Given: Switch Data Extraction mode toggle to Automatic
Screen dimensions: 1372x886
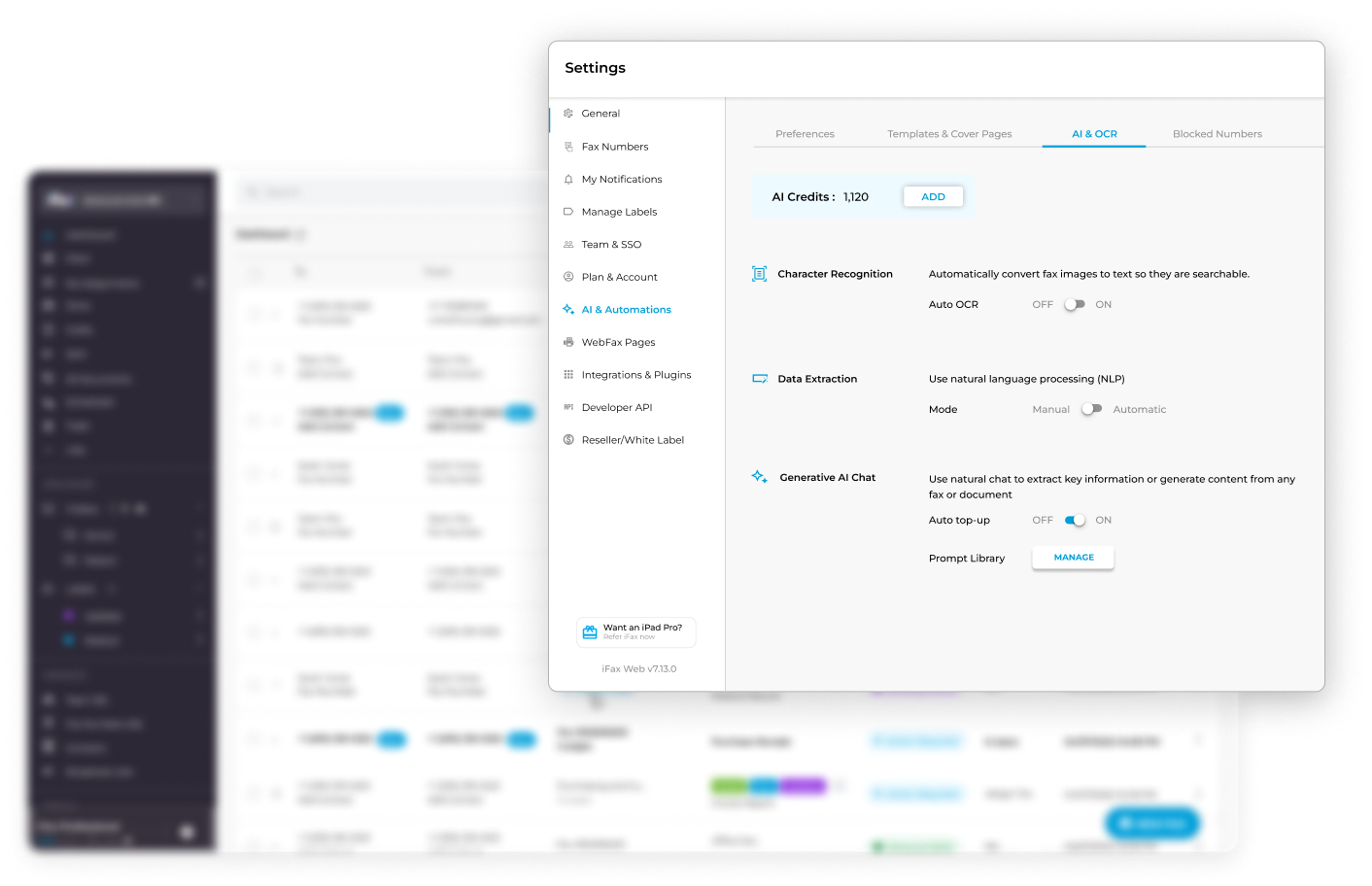Looking at the screenshot, I should (x=1092, y=410).
